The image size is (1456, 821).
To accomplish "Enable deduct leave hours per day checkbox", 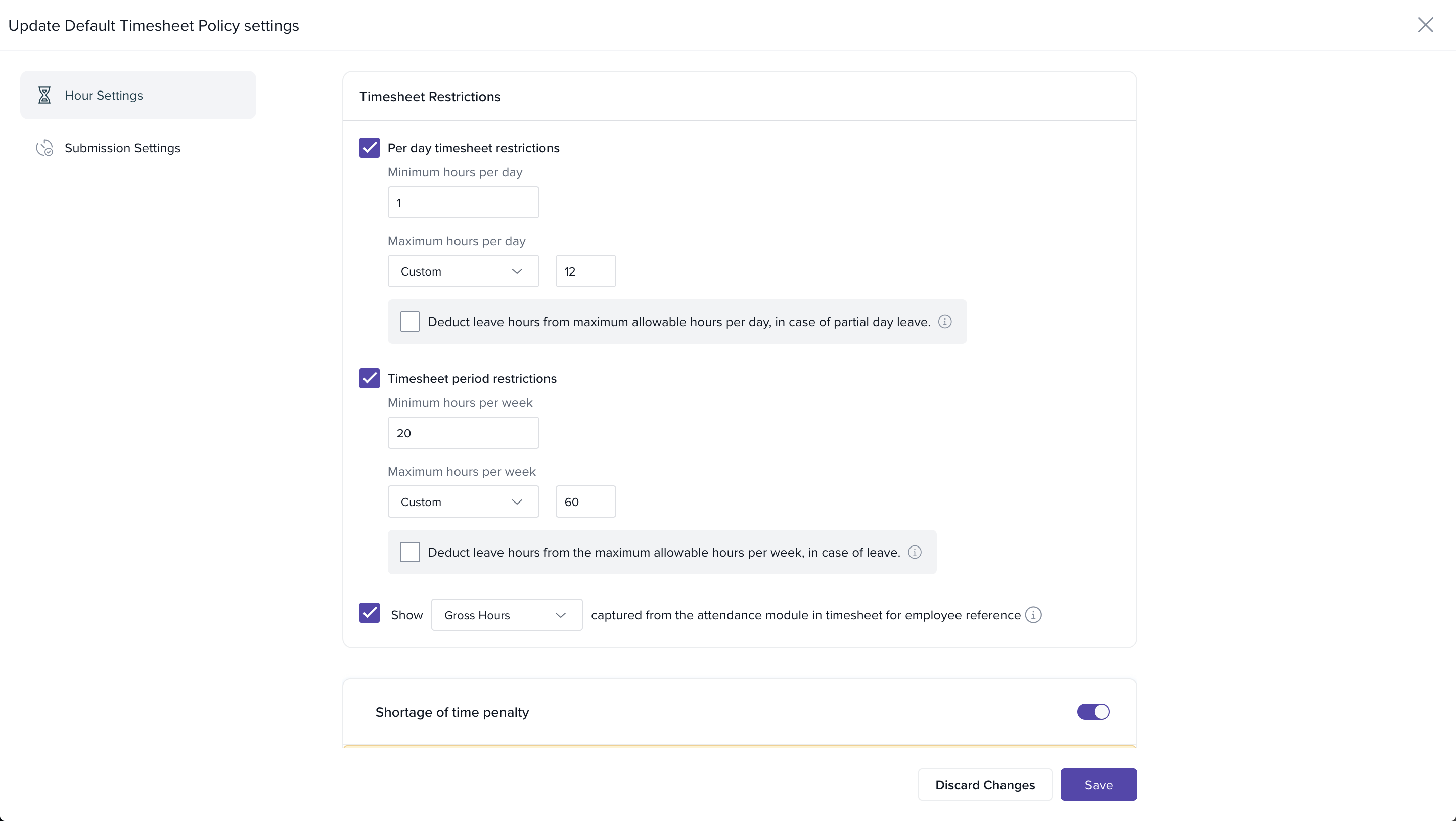I will 410,322.
